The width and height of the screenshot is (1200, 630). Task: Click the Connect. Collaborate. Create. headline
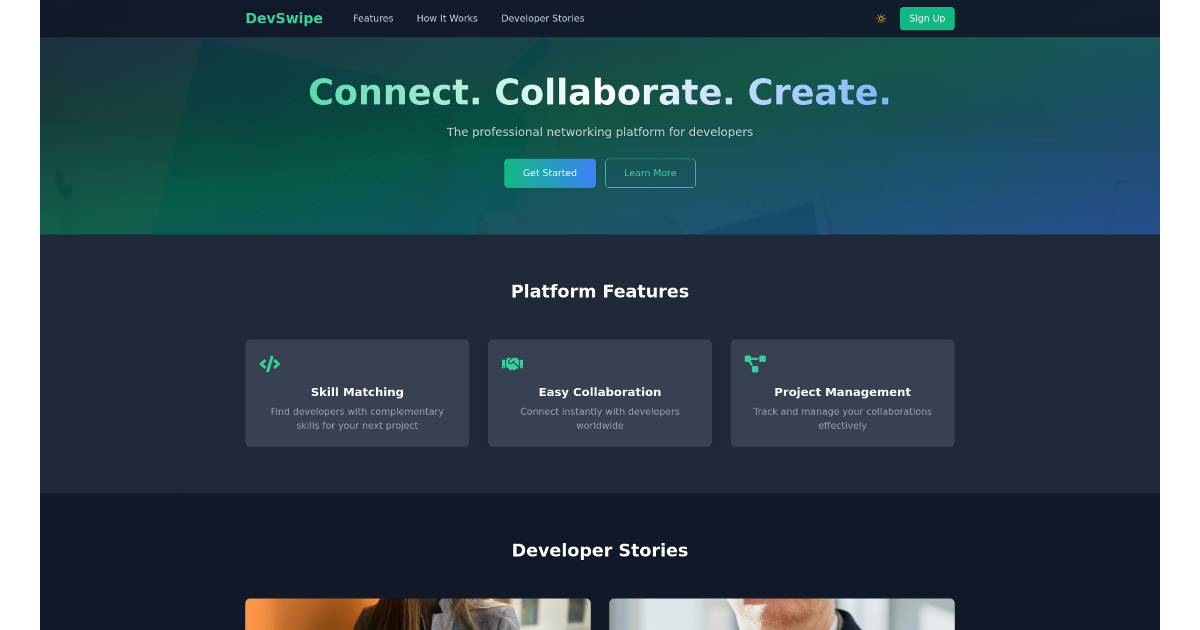(600, 92)
